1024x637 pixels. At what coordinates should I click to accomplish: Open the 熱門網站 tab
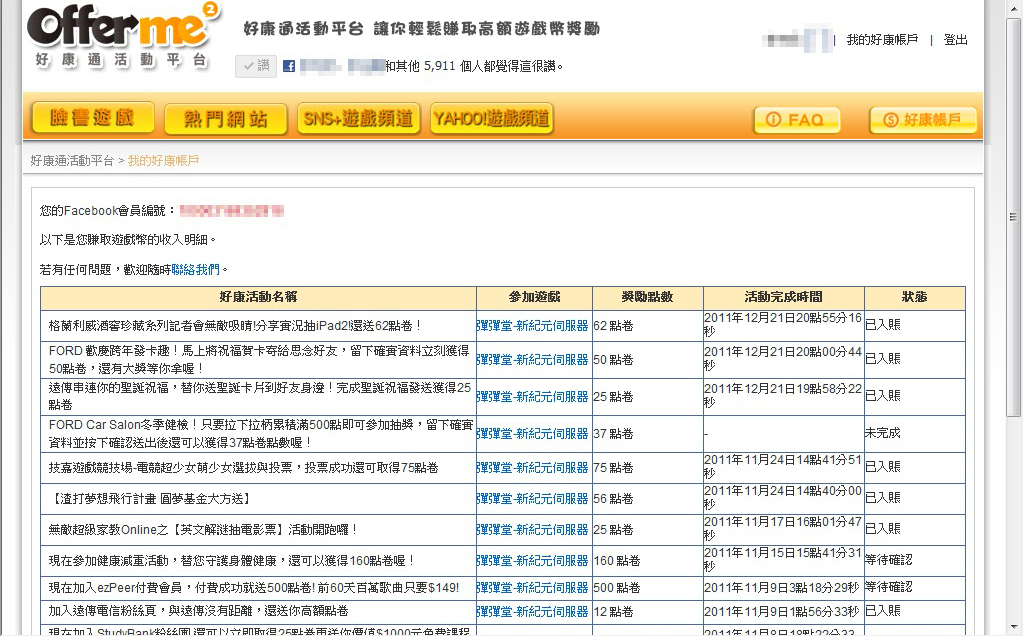226,119
